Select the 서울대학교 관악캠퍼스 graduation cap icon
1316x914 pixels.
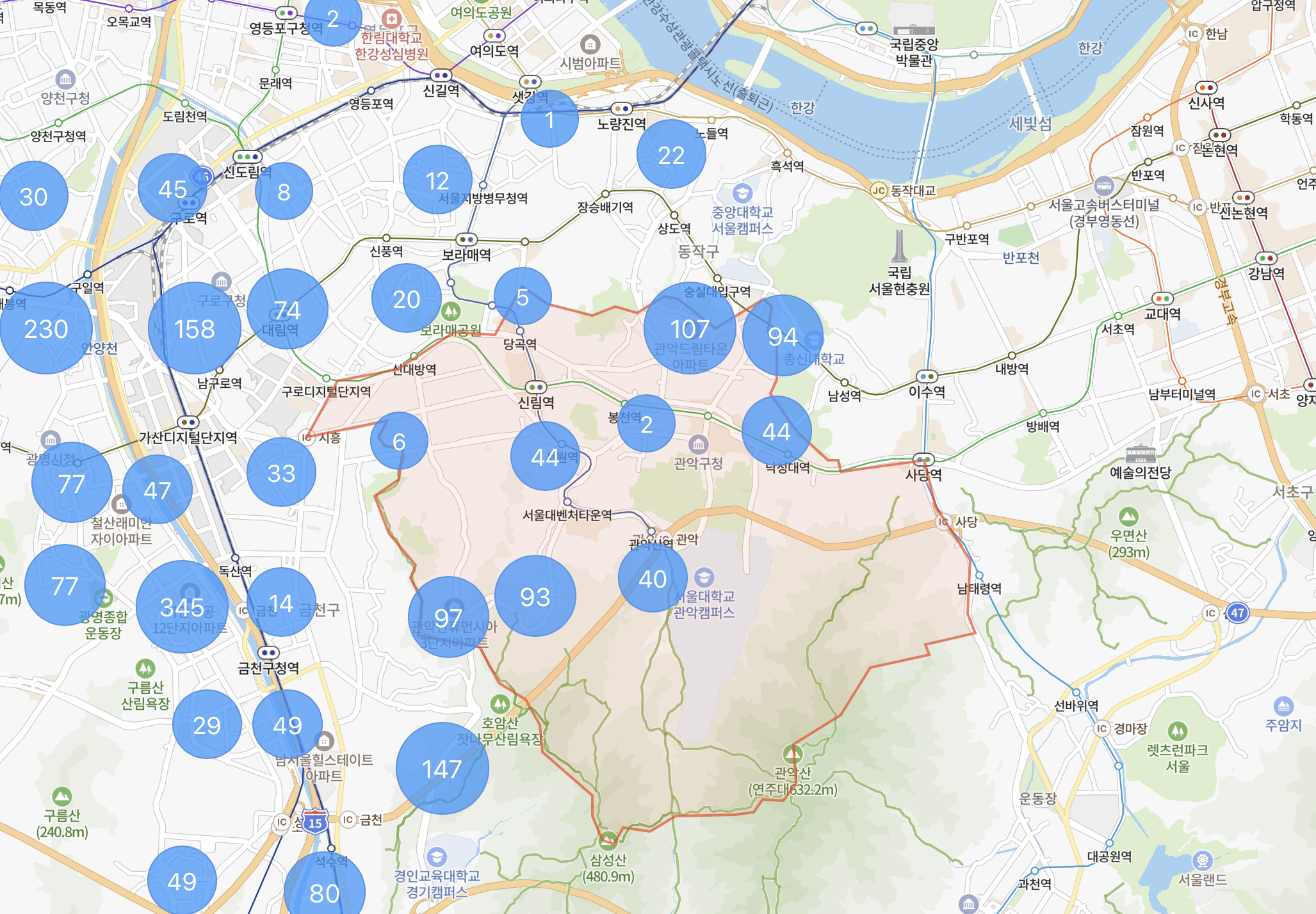coord(704,577)
